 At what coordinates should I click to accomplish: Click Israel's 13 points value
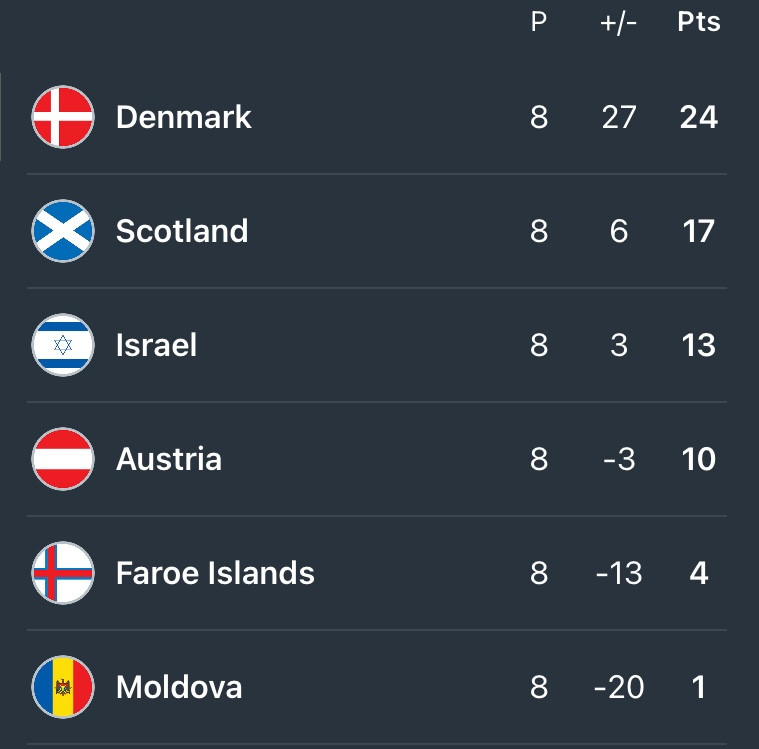(x=698, y=345)
